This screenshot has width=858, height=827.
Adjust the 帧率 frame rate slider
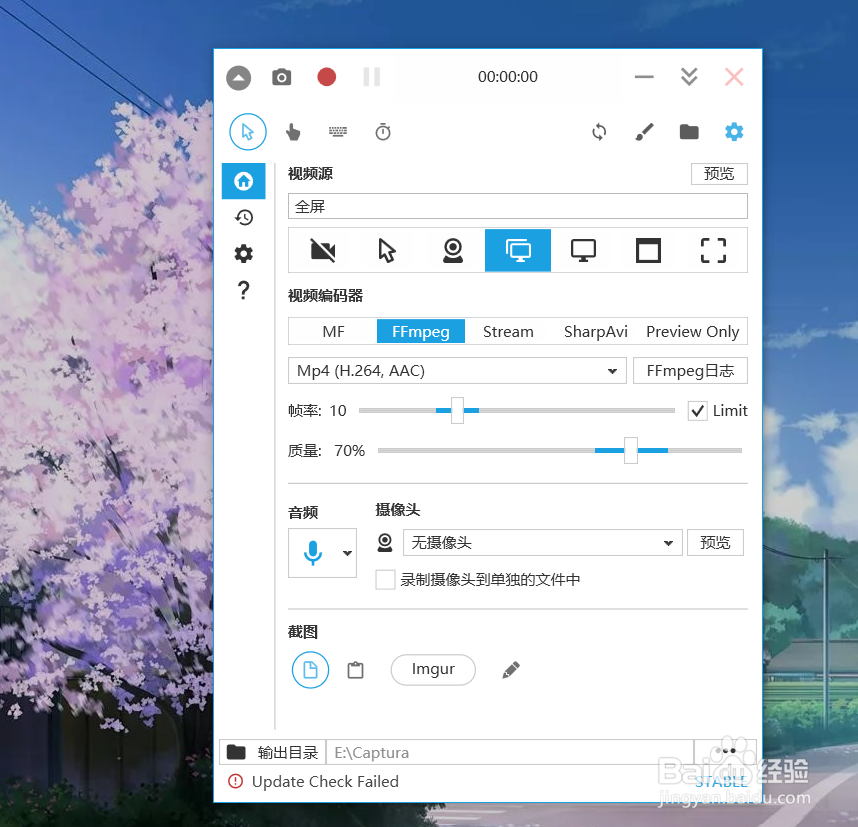pos(457,410)
